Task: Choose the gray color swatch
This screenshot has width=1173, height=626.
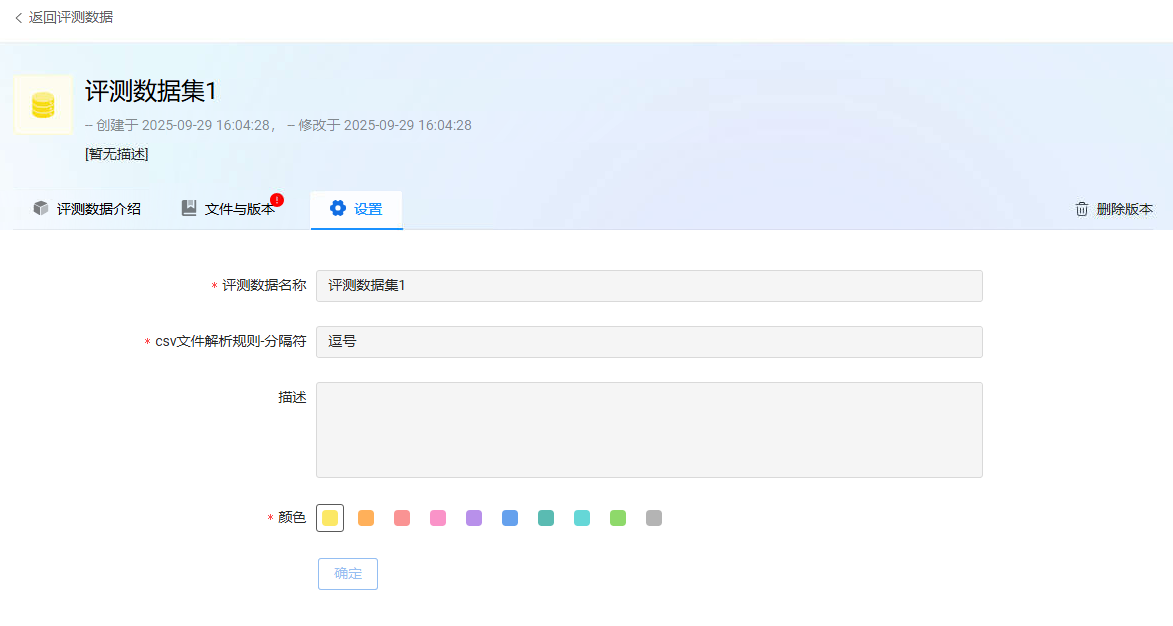Action: [654, 518]
